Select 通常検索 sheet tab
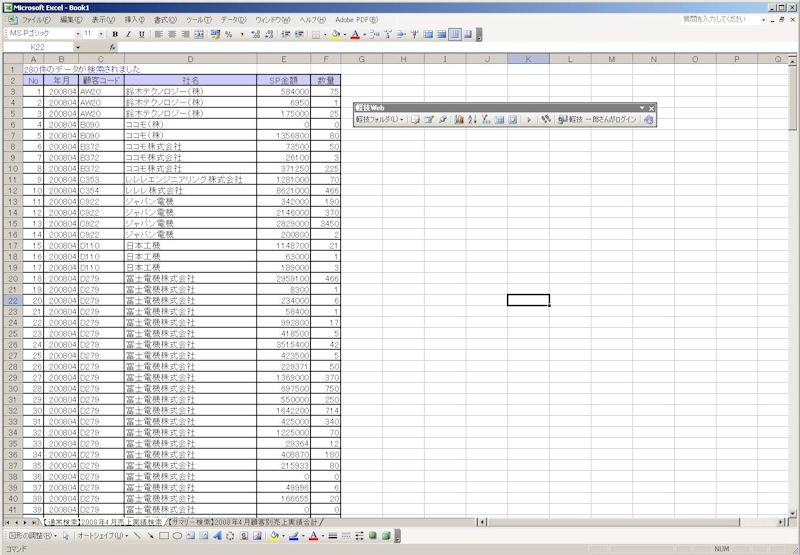 (102, 522)
